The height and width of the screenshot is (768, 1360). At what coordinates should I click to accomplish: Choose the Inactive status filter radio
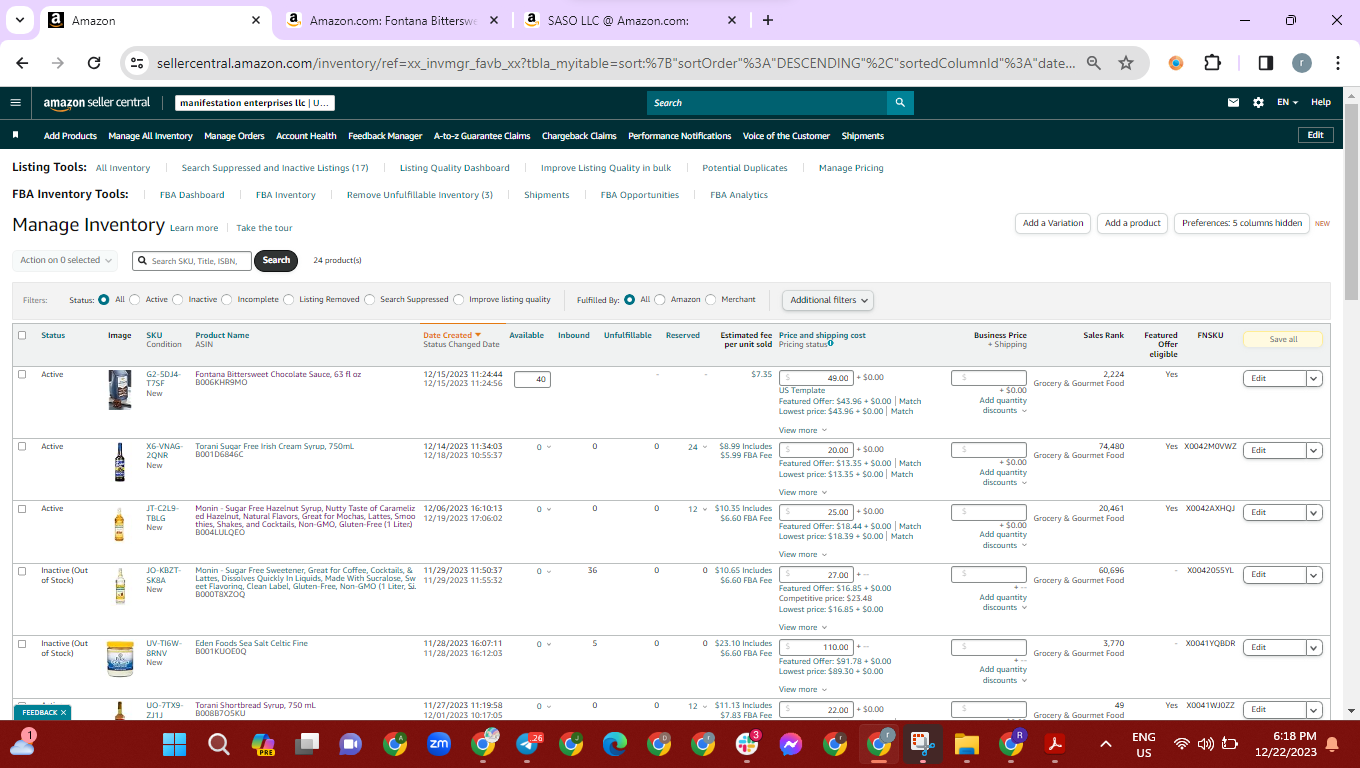coord(178,299)
